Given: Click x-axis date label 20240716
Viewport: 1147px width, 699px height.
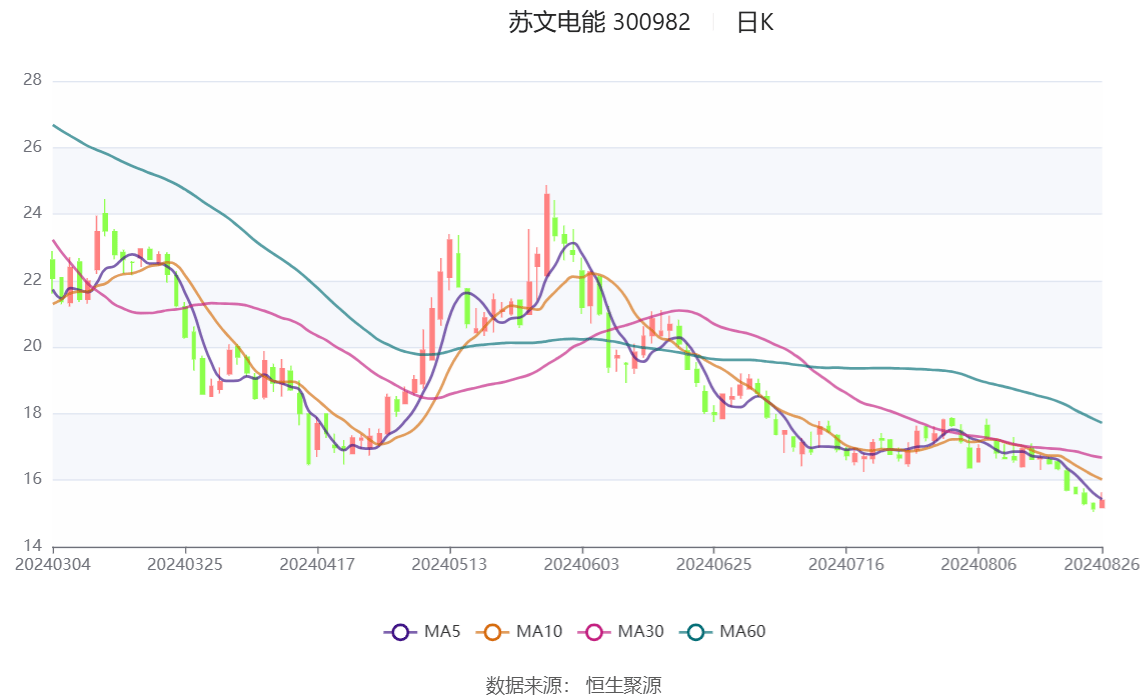Looking at the screenshot, I should pos(846,564).
